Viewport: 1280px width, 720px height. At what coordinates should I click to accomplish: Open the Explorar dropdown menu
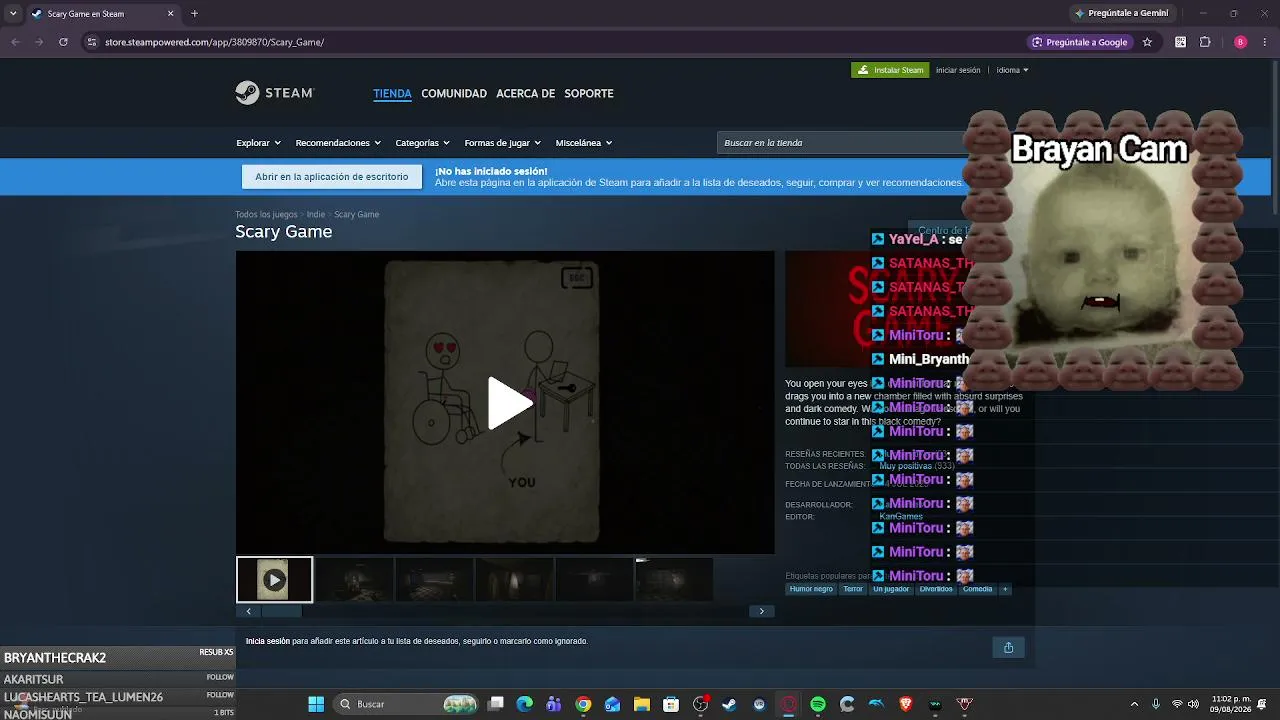(259, 143)
